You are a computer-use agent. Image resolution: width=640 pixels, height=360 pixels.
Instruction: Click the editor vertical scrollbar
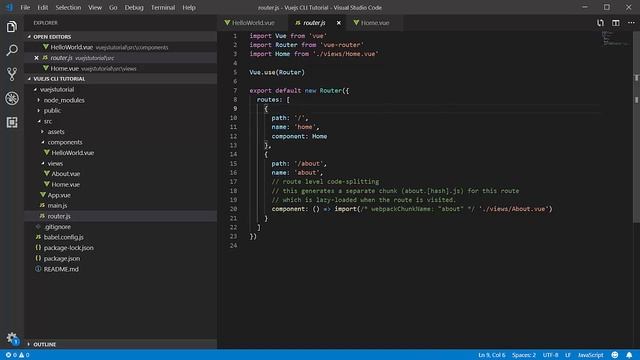[636, 127]
